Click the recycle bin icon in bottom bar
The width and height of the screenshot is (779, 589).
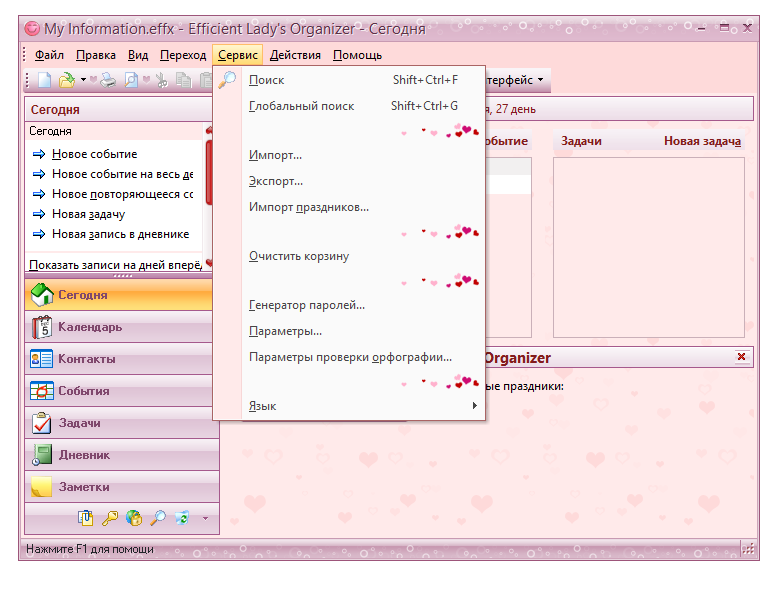click(182, 518)
